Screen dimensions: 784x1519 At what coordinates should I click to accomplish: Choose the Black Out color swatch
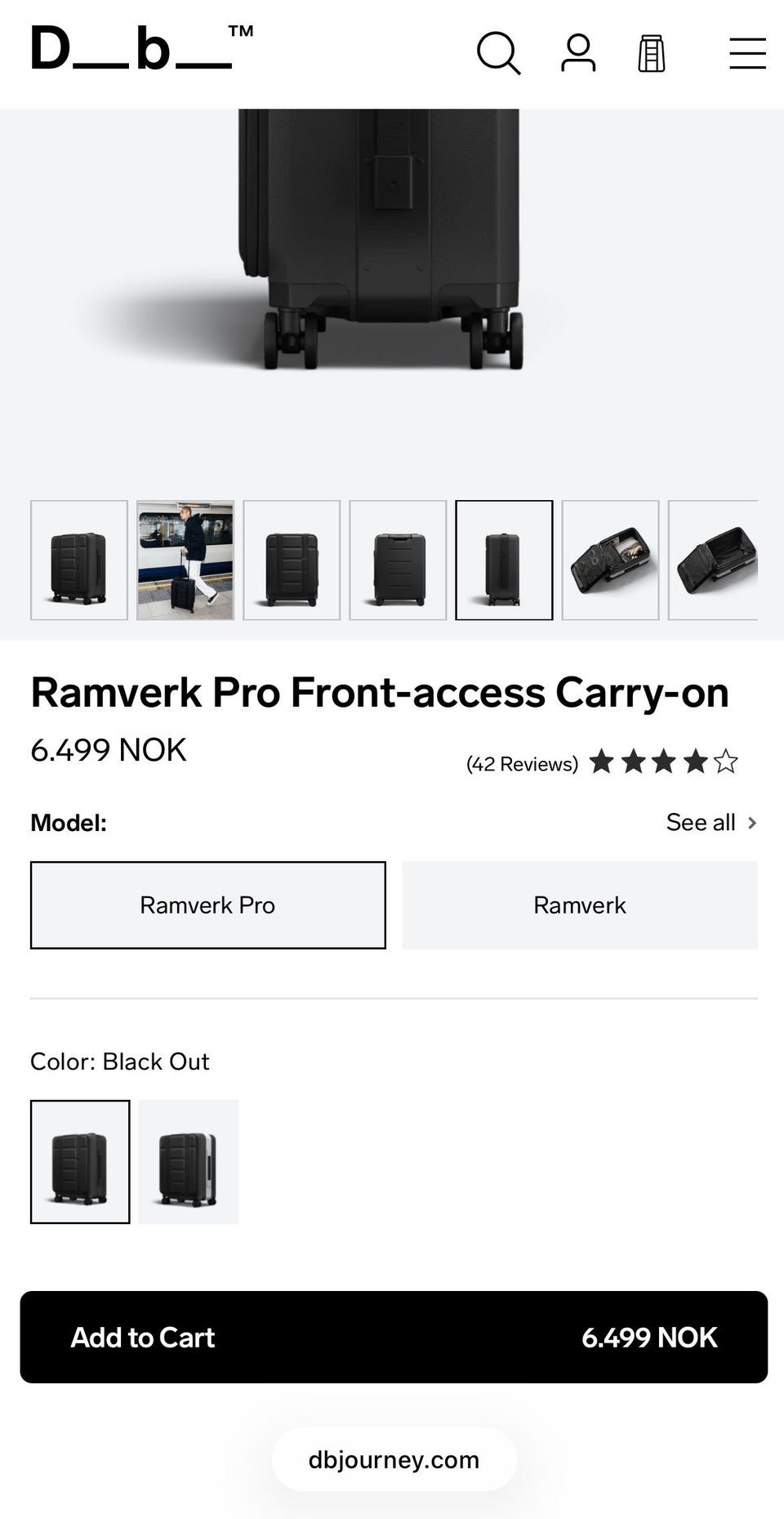coord(80,1162)
